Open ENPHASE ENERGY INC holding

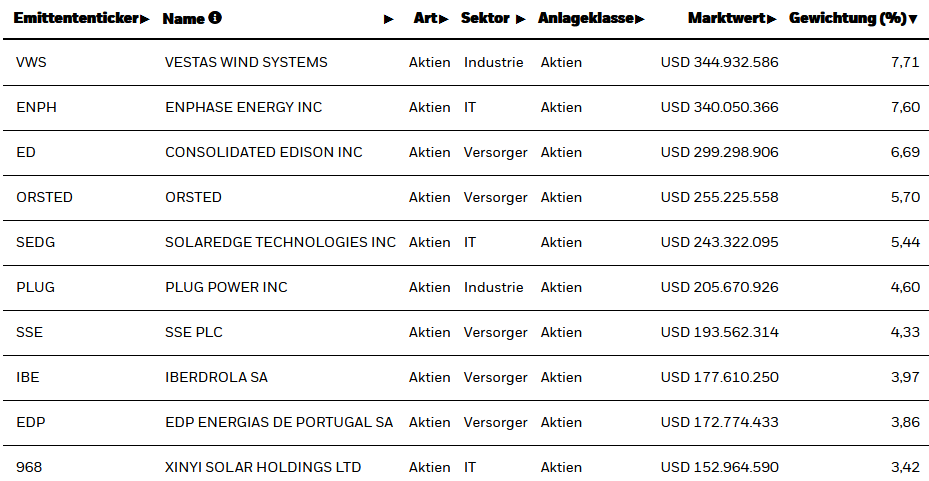click(x=243, y=107)
